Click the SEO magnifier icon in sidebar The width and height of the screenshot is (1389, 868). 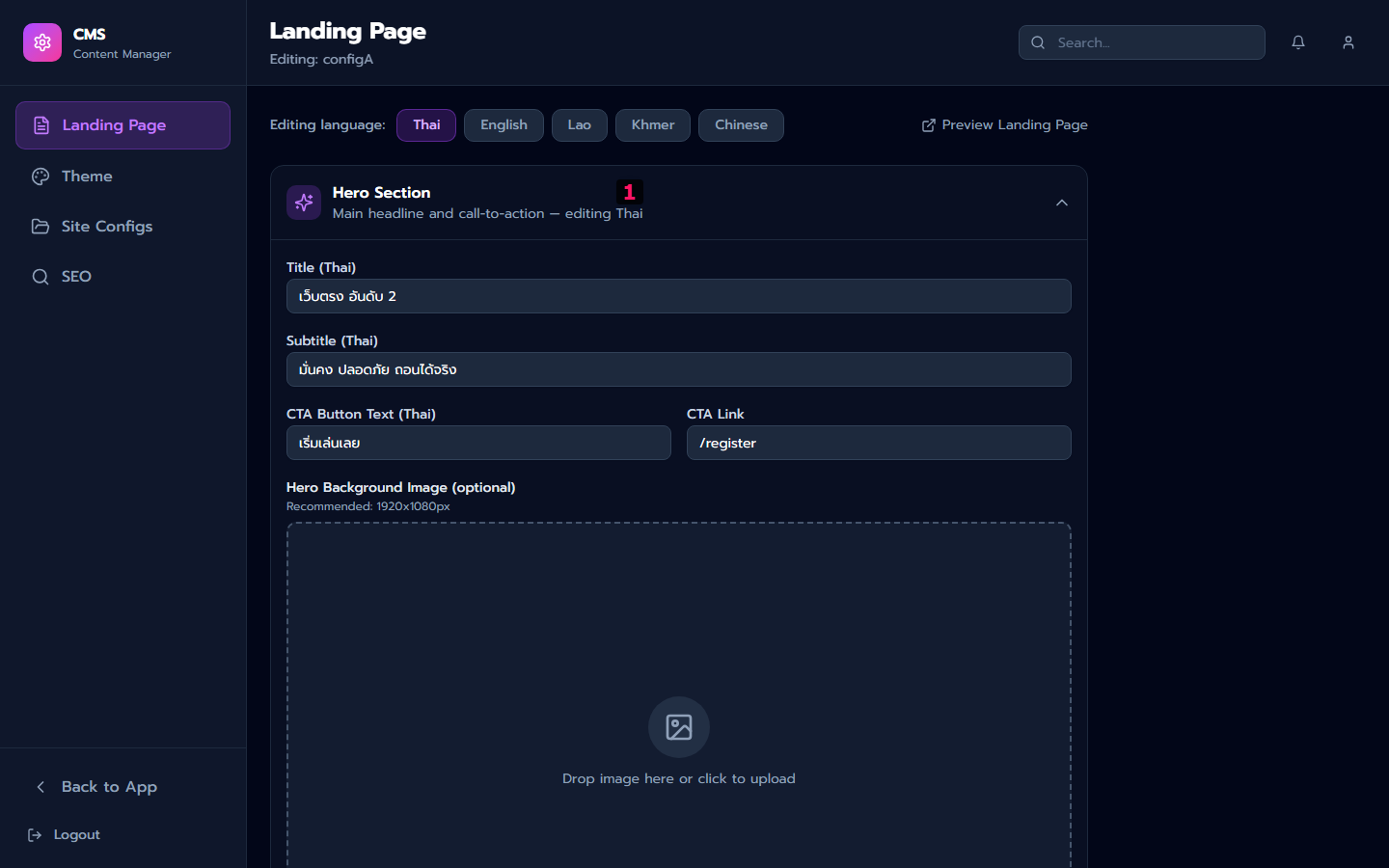pyautogui.click(x=40, y=276)
